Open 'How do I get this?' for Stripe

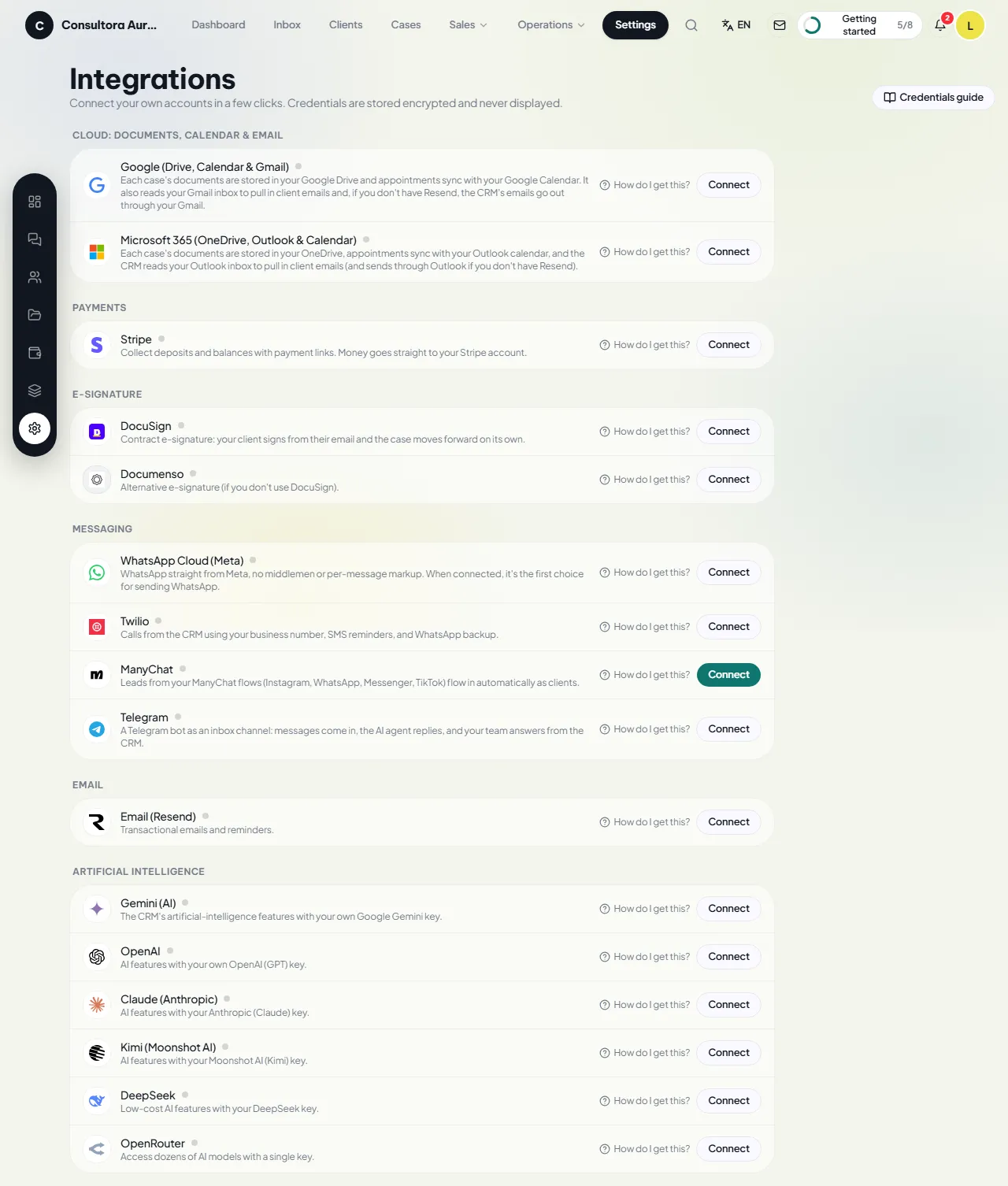click(x=645, y=345)
